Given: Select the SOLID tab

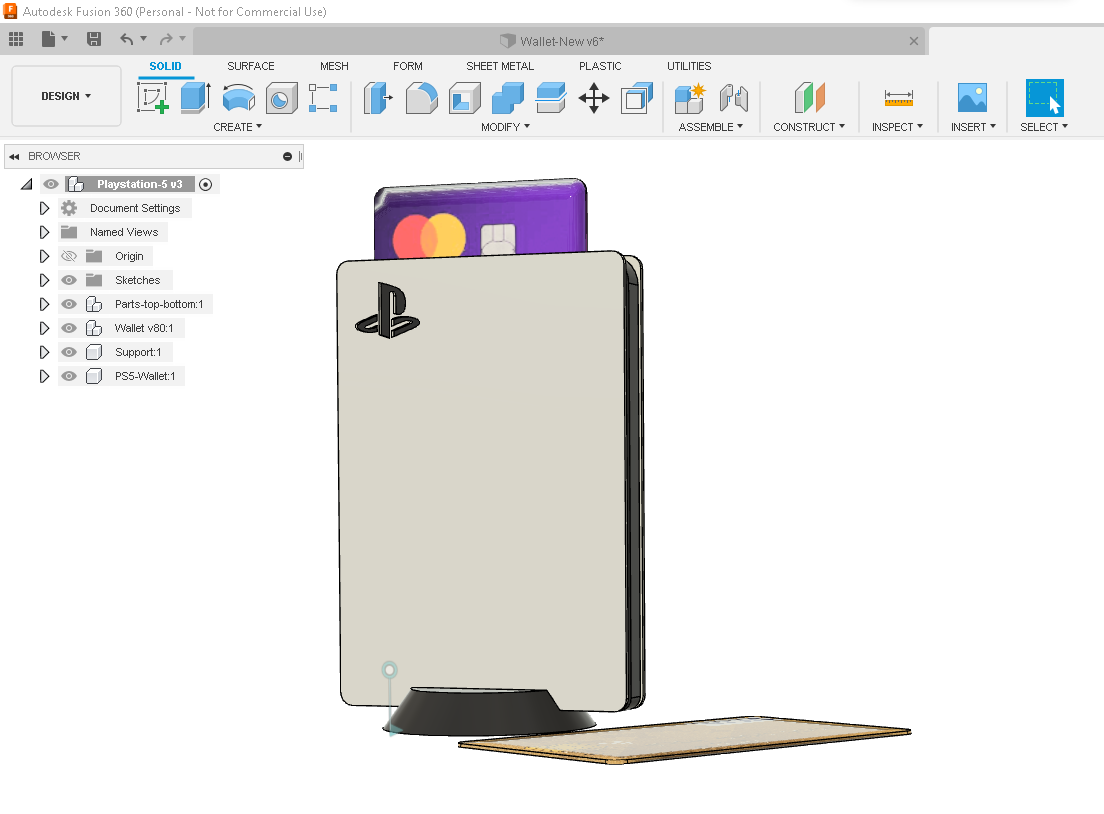Looking at the screenshot, I should [x=165, y=66].
